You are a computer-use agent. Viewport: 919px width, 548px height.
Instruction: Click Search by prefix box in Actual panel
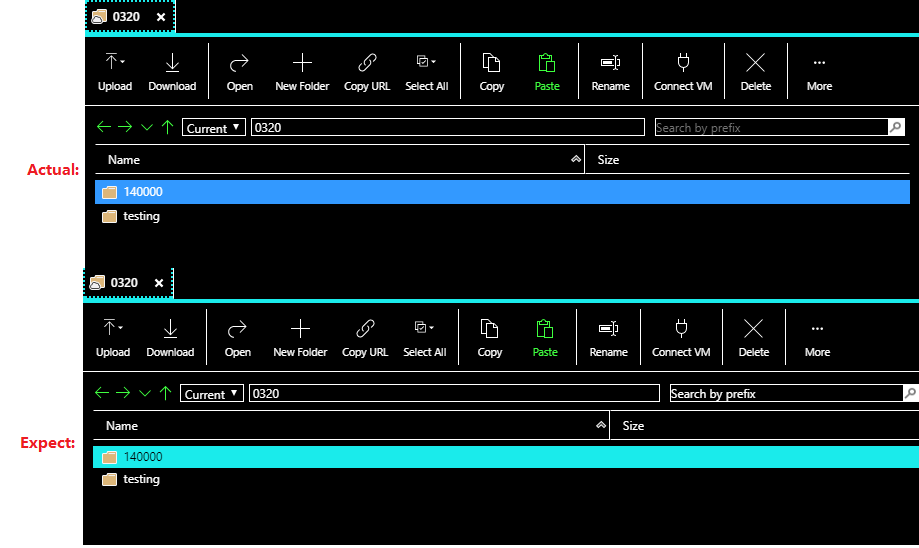[771, 127]
